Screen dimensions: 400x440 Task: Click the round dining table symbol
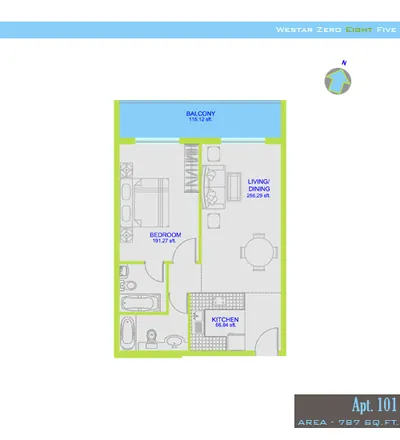(259, 252)
